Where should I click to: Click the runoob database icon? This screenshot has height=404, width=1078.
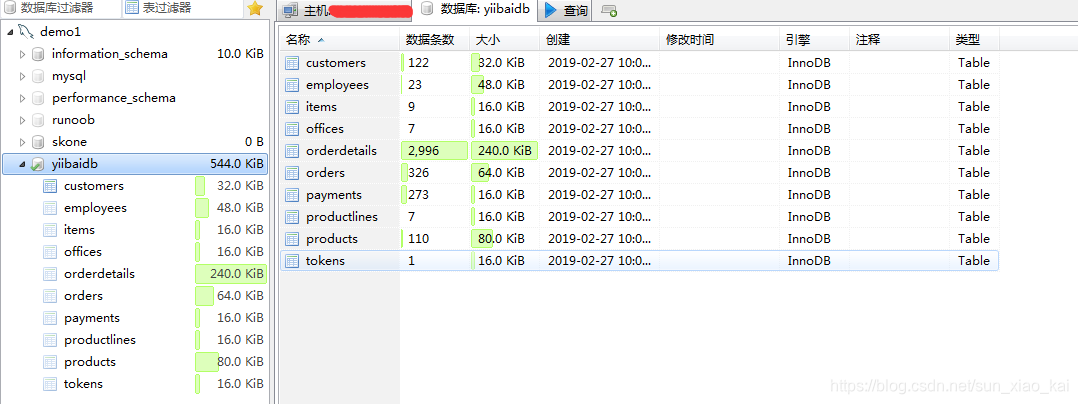[x=38, y=120]
